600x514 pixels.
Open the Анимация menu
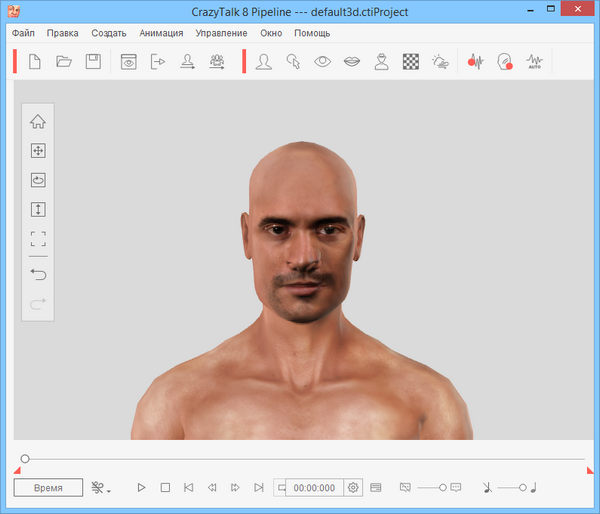[x=161, y=33]
